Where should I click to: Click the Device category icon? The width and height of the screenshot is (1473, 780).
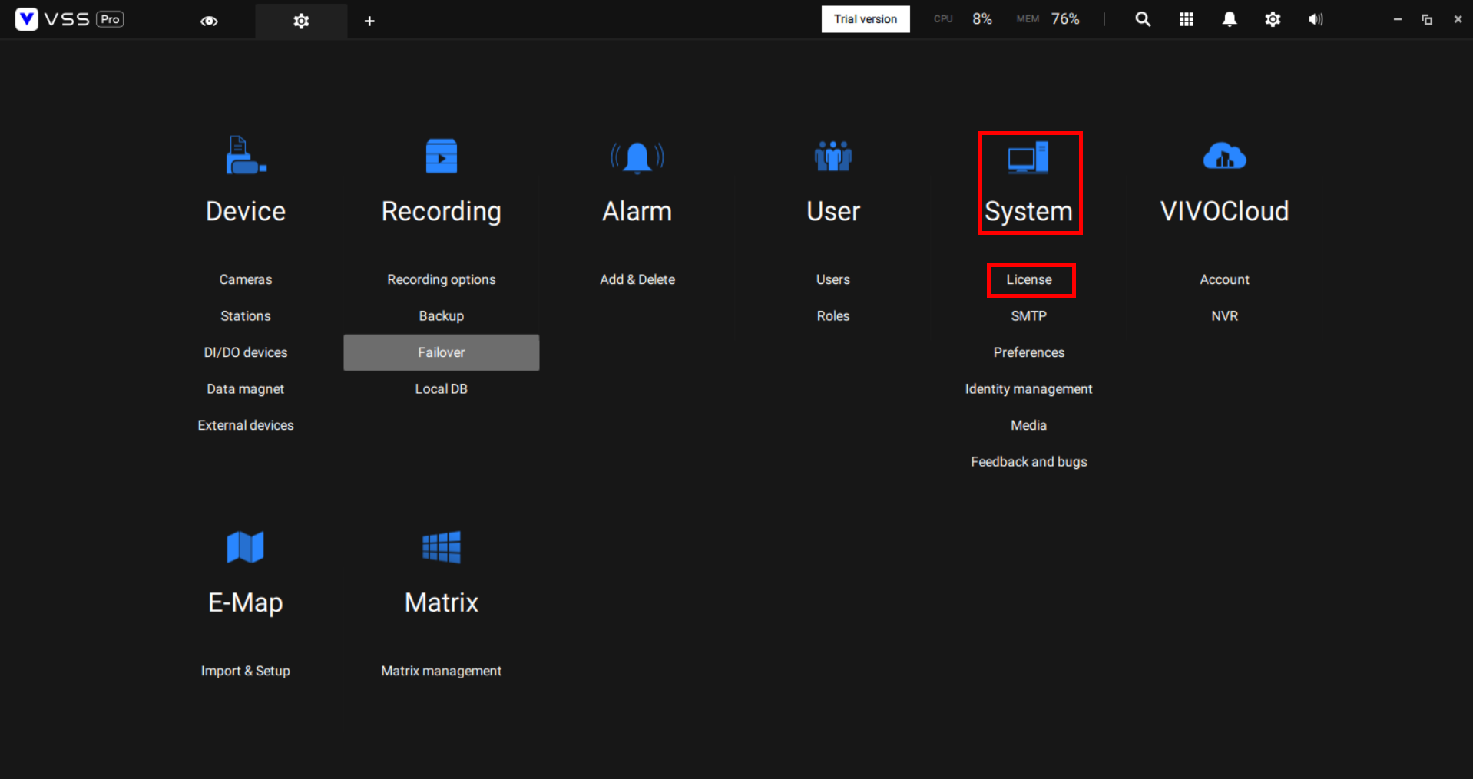(x=245, y=155)
